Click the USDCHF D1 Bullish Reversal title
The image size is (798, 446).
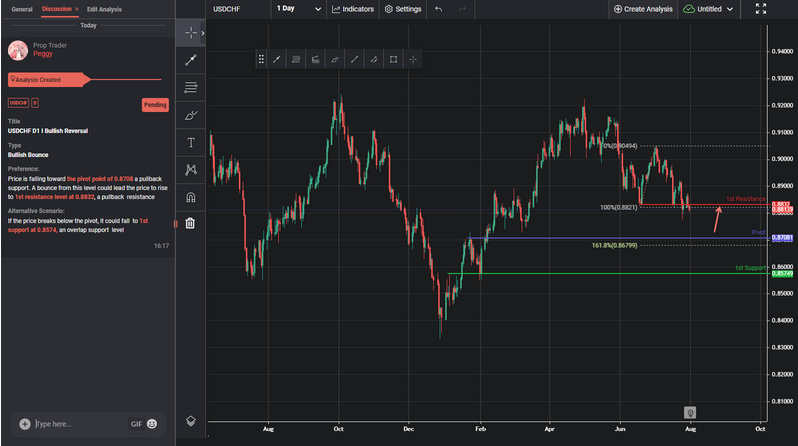48,131
